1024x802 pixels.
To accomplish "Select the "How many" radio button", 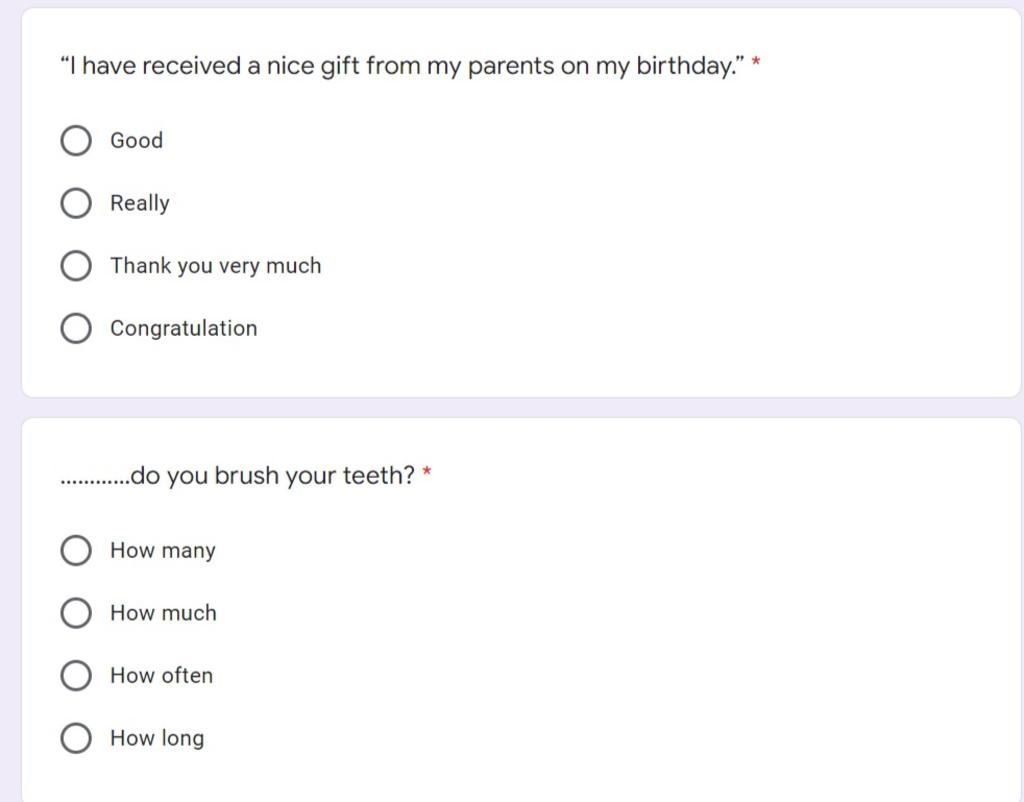I will 76,550.
